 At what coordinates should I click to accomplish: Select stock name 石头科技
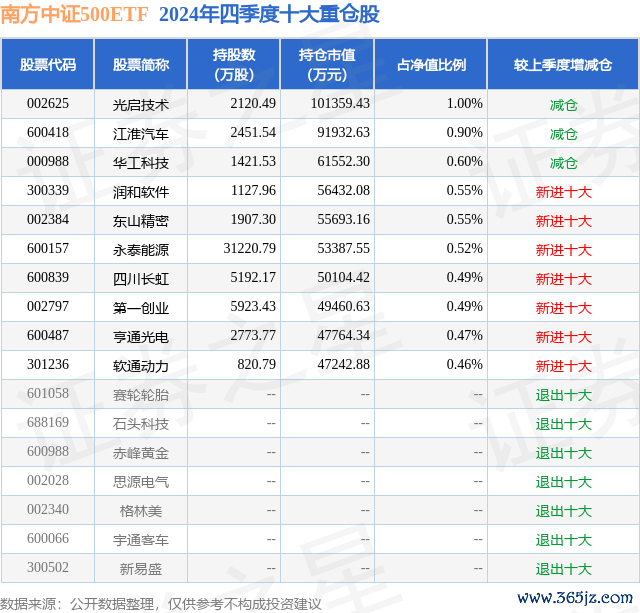point(141,424)
